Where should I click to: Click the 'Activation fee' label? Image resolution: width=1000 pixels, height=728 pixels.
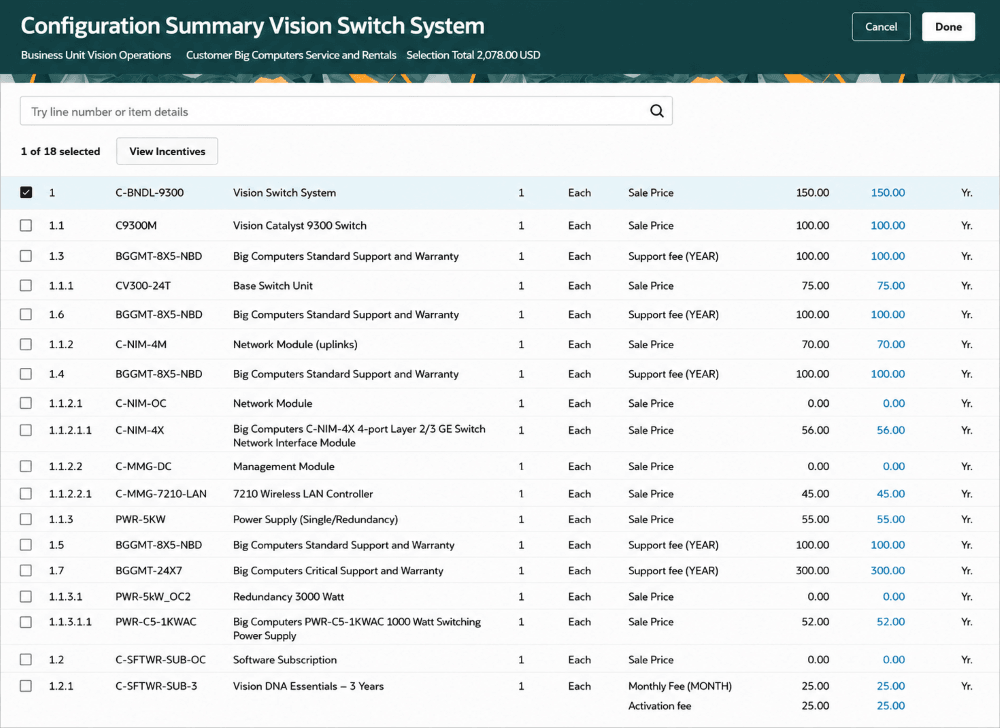[659, 706]
